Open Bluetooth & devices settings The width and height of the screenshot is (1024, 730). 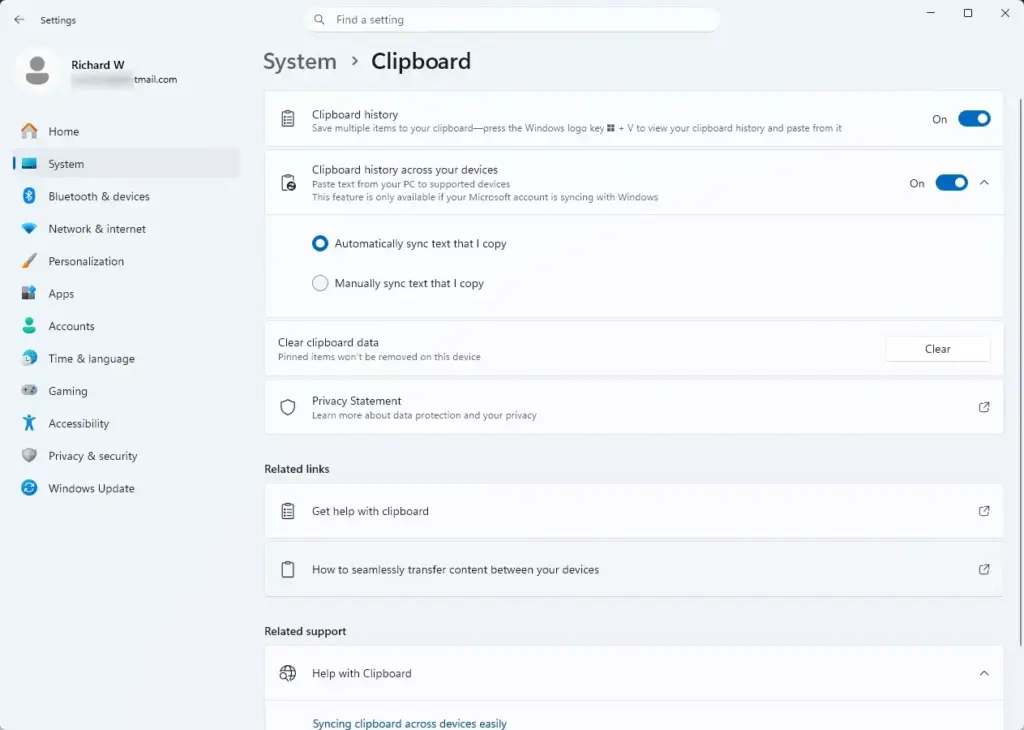point(127,196)
